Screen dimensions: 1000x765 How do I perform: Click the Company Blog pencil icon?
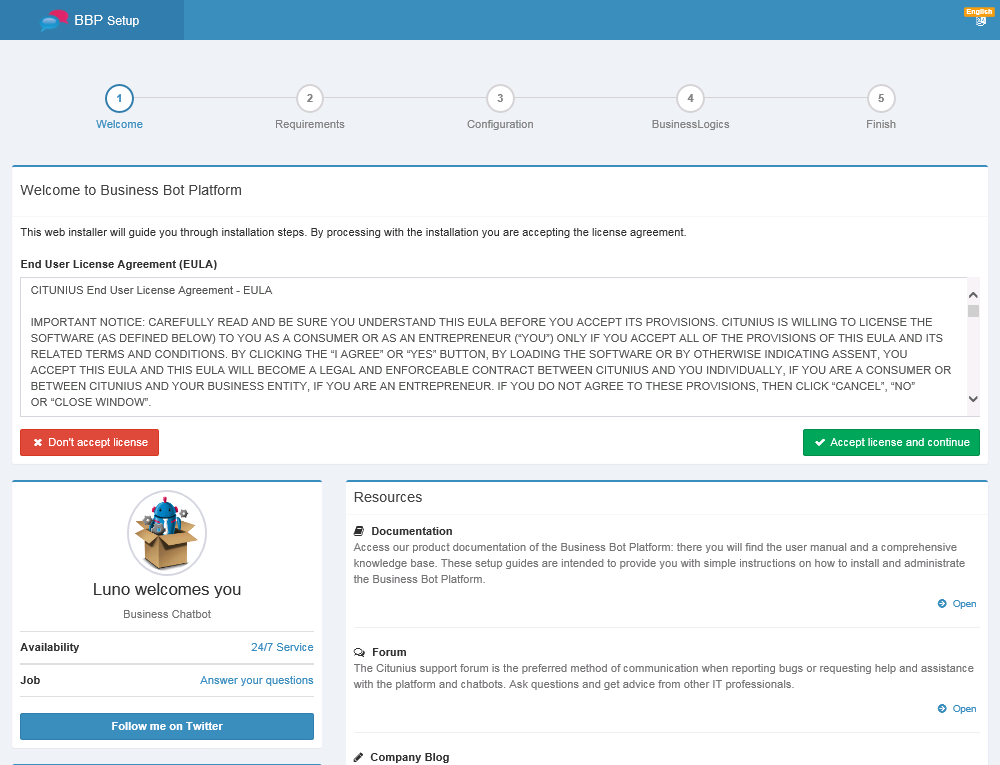pos(358,757)
